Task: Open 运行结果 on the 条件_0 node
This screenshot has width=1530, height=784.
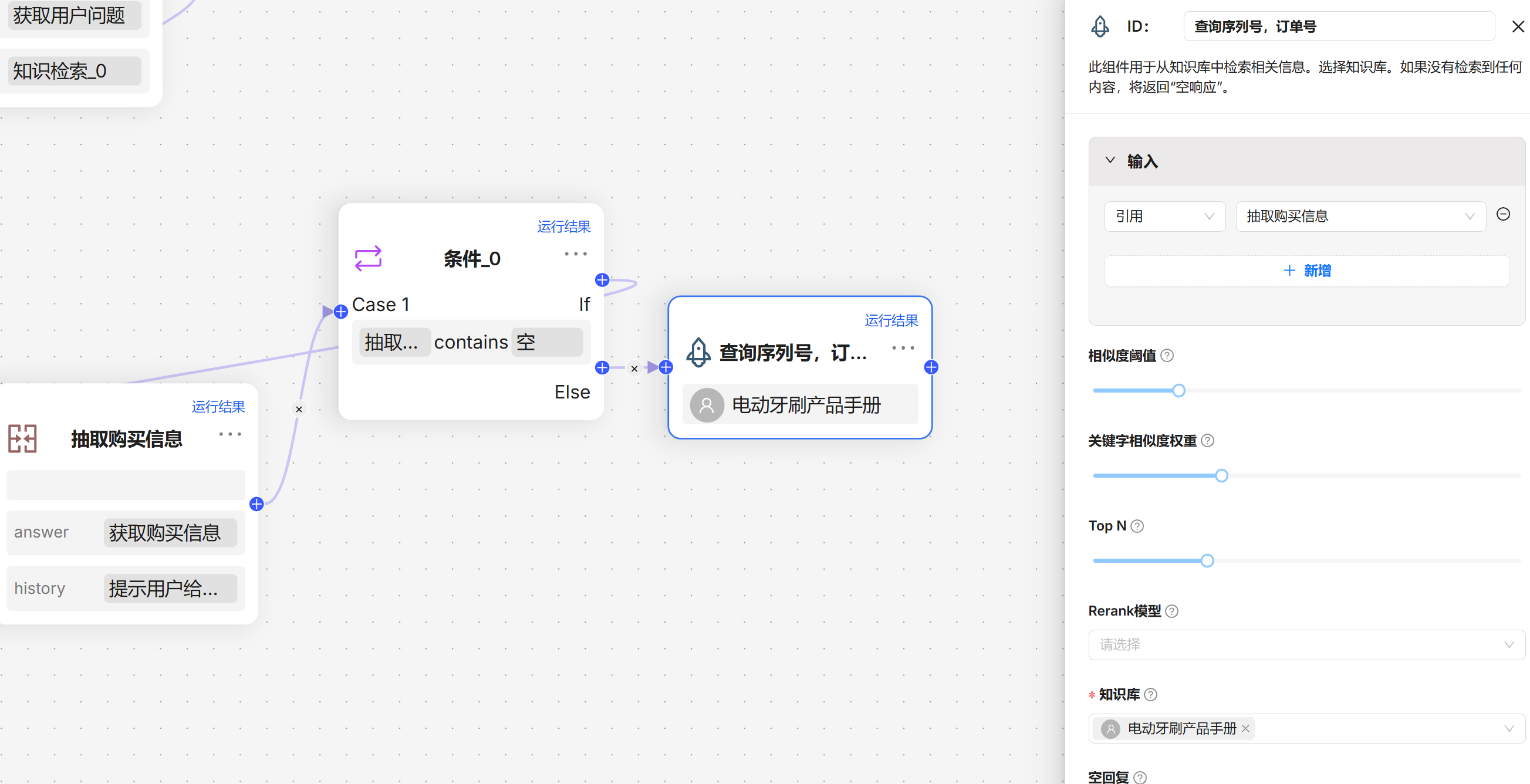Action: pyautogui.click(x=563, y=227)
